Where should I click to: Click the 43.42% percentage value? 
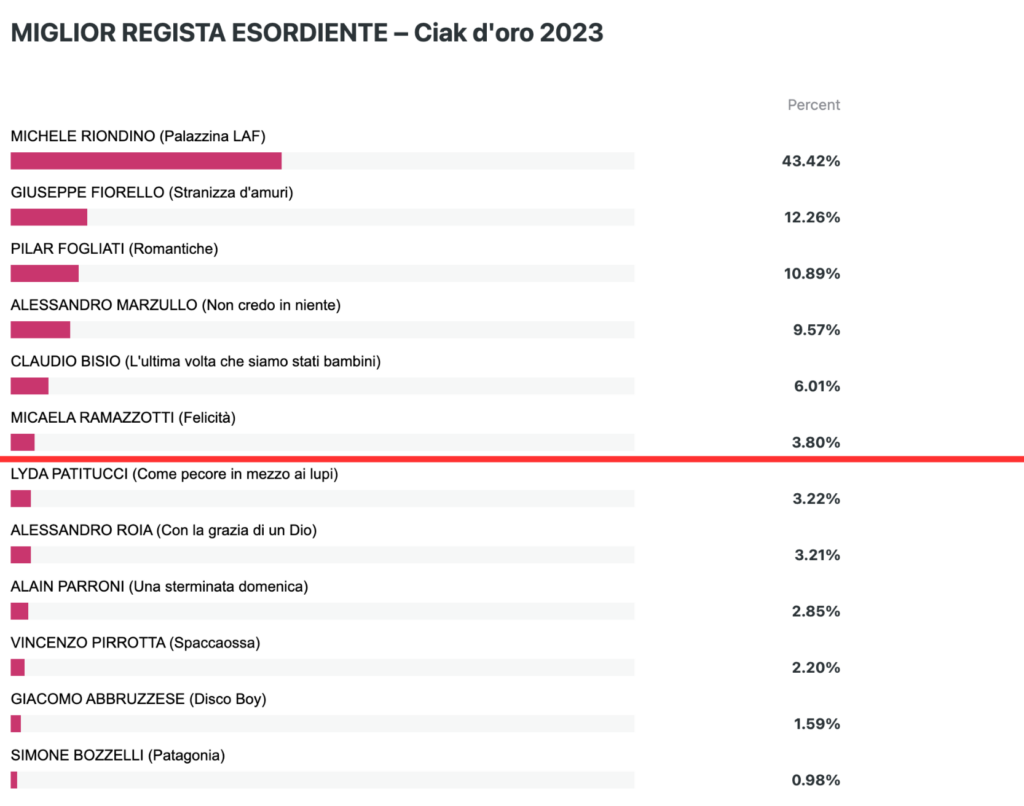coord(811,161)
